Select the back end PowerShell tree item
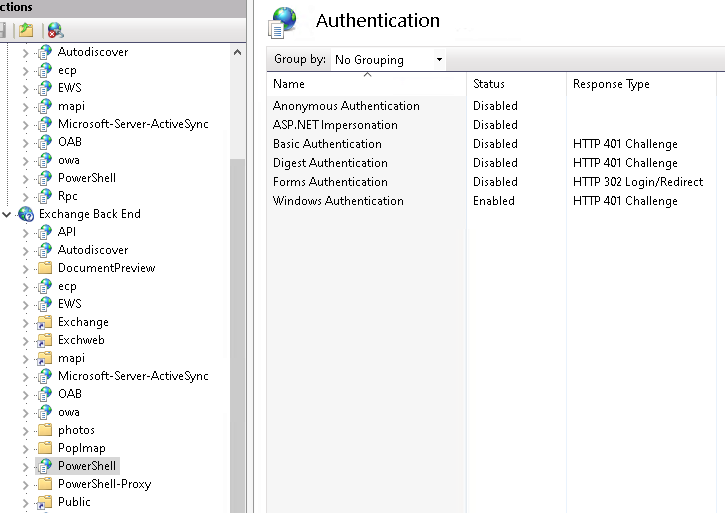This screenshot has width=725, height=513. (x=87, y=466)
